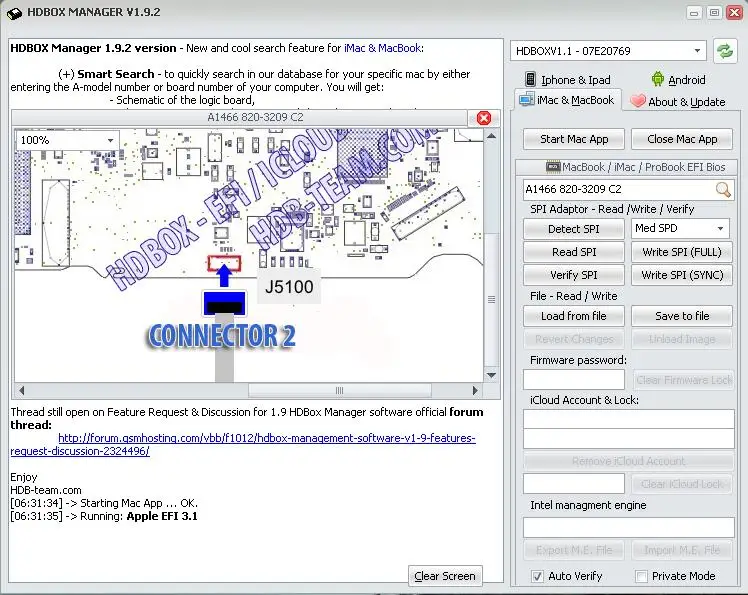Click the 'iMac & MacBook' link in the announcement
748x595 pixels.
coord(382,48)
